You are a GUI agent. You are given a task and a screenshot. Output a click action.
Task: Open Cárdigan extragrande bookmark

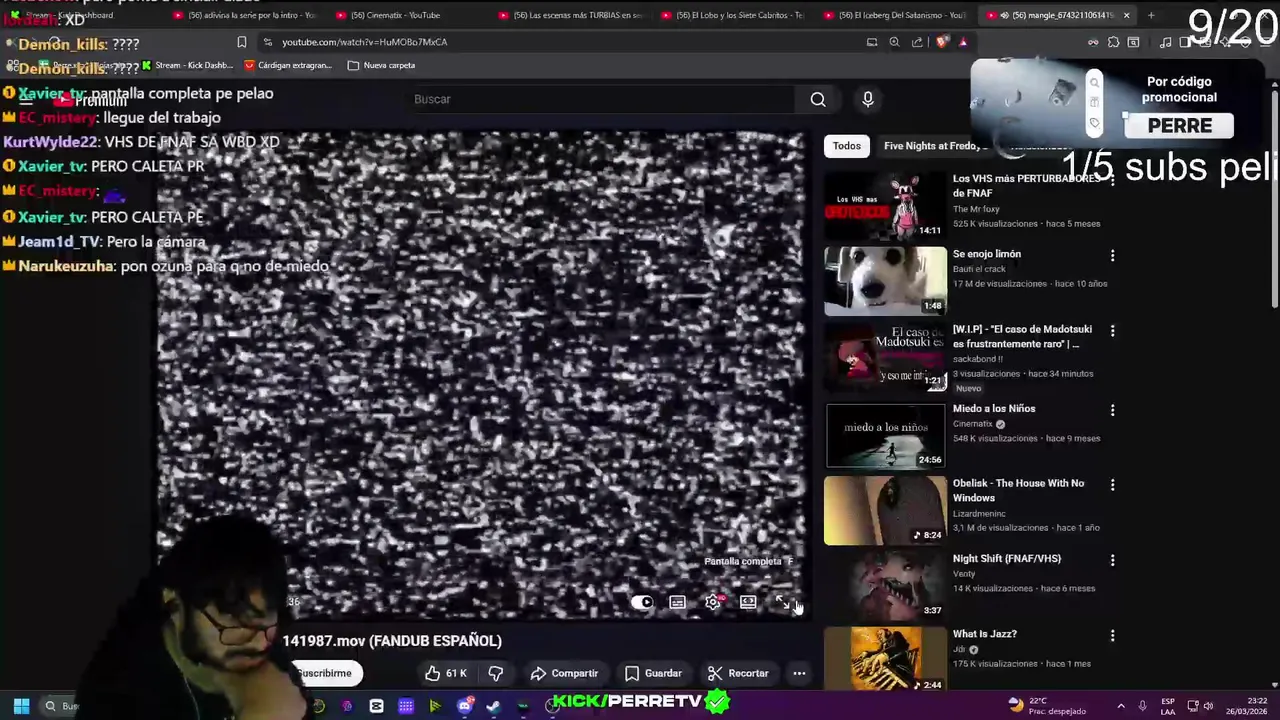pos(288,65)
